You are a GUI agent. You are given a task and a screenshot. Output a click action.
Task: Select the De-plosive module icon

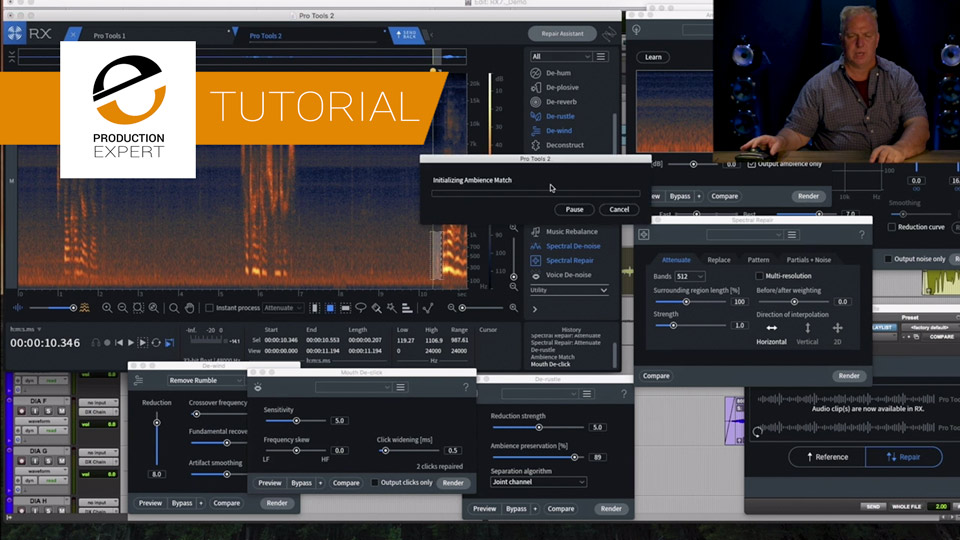click(536, 88)
